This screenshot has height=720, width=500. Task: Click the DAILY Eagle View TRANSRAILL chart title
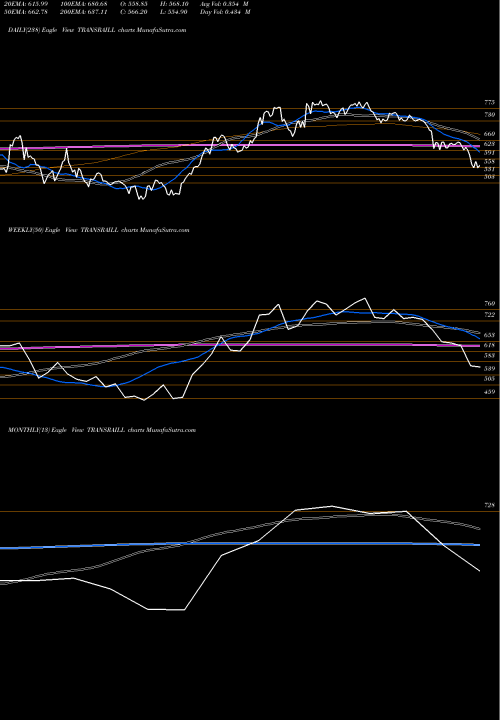point(97,30)
